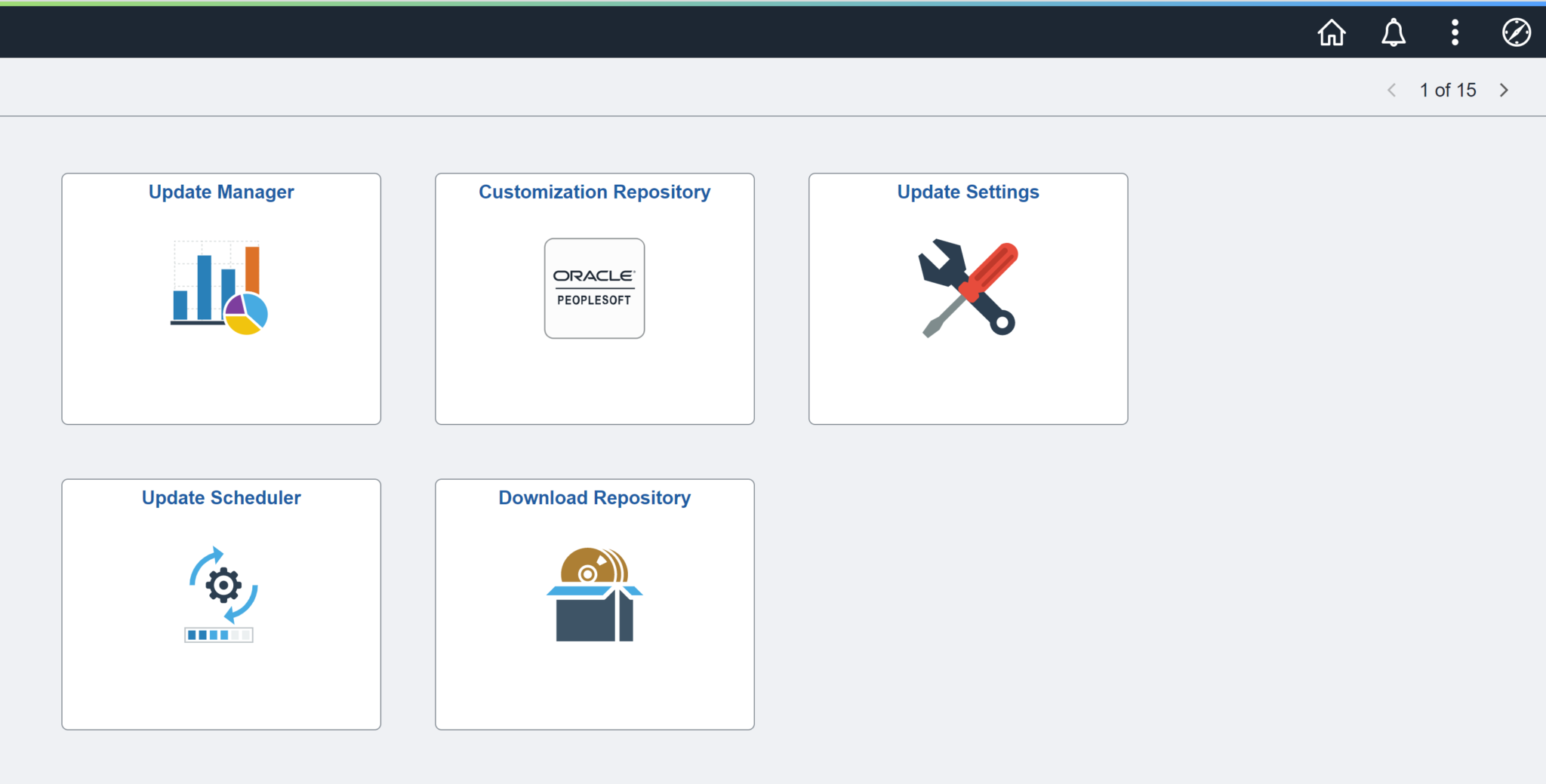
Task: Open the Customization Repository title link
Action: [x=594, y=192]
